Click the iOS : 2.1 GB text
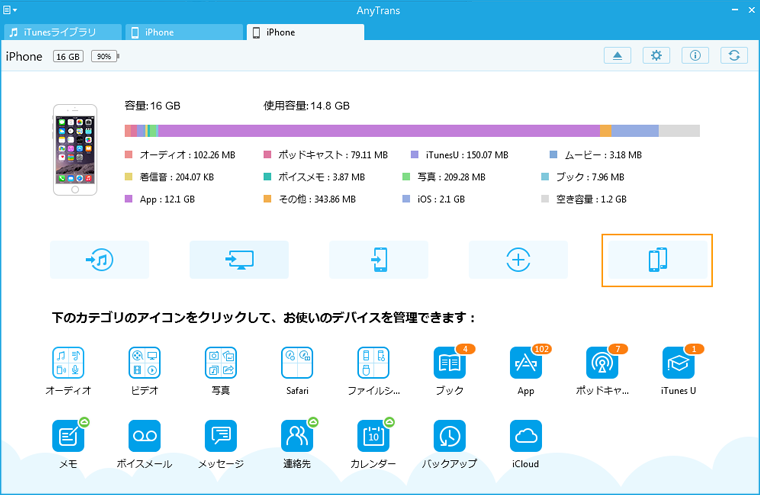The width and height of the screenshot is (760, 495). pyautogui.click(x=441, y=199)
